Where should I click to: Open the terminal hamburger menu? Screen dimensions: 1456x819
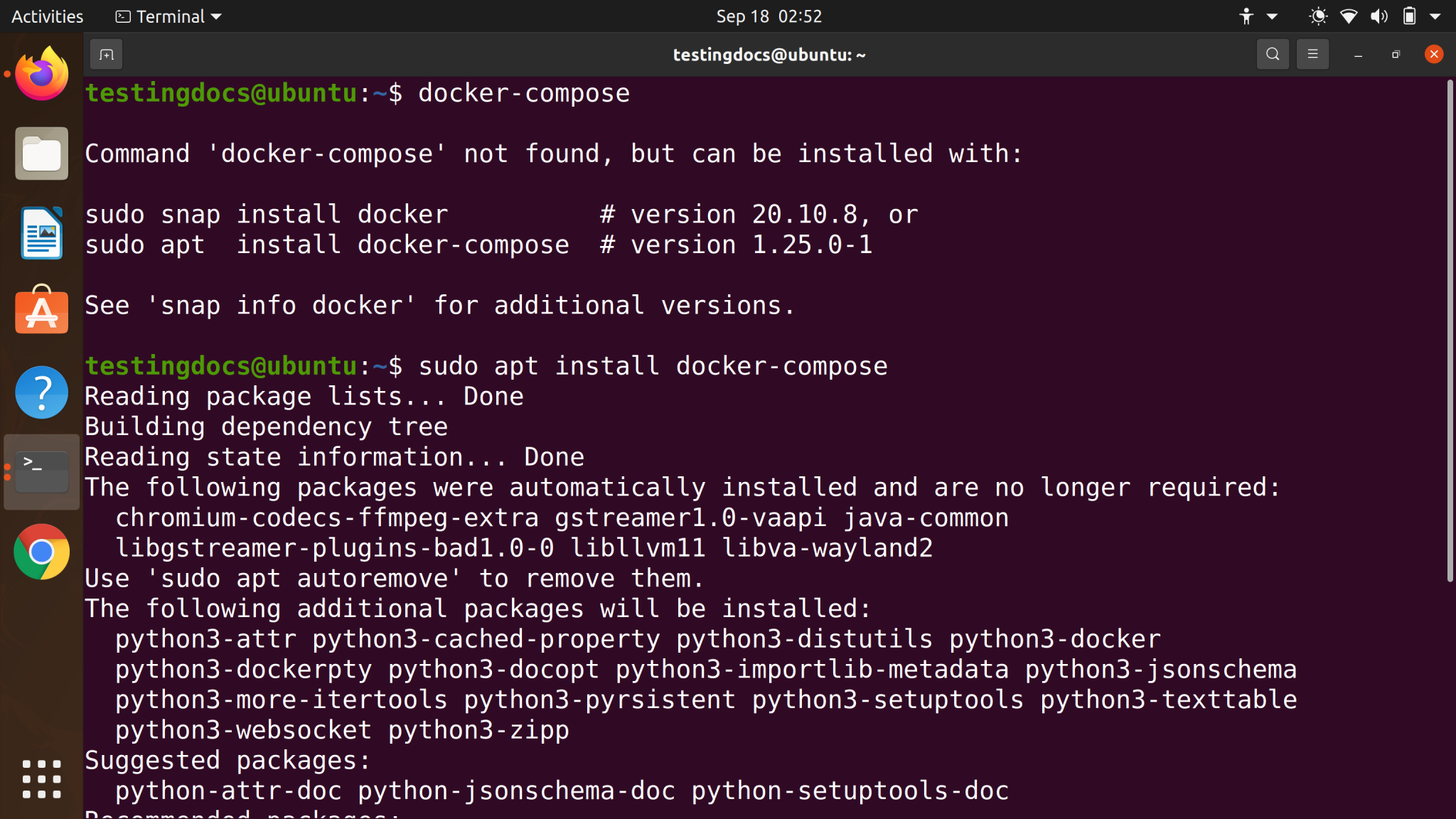coord(1312,54)
